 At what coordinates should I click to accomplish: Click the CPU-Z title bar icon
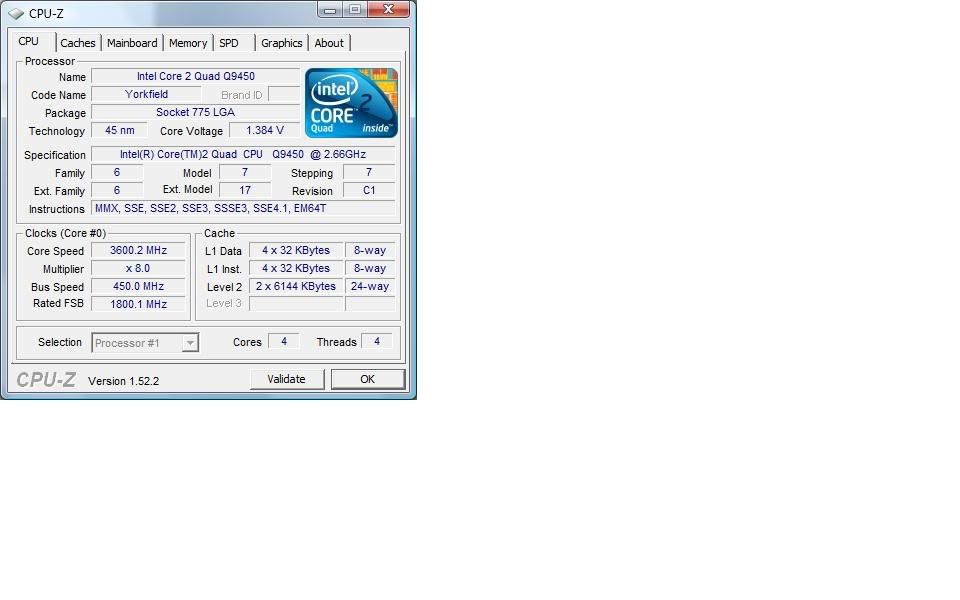click(x=16, y=13)
